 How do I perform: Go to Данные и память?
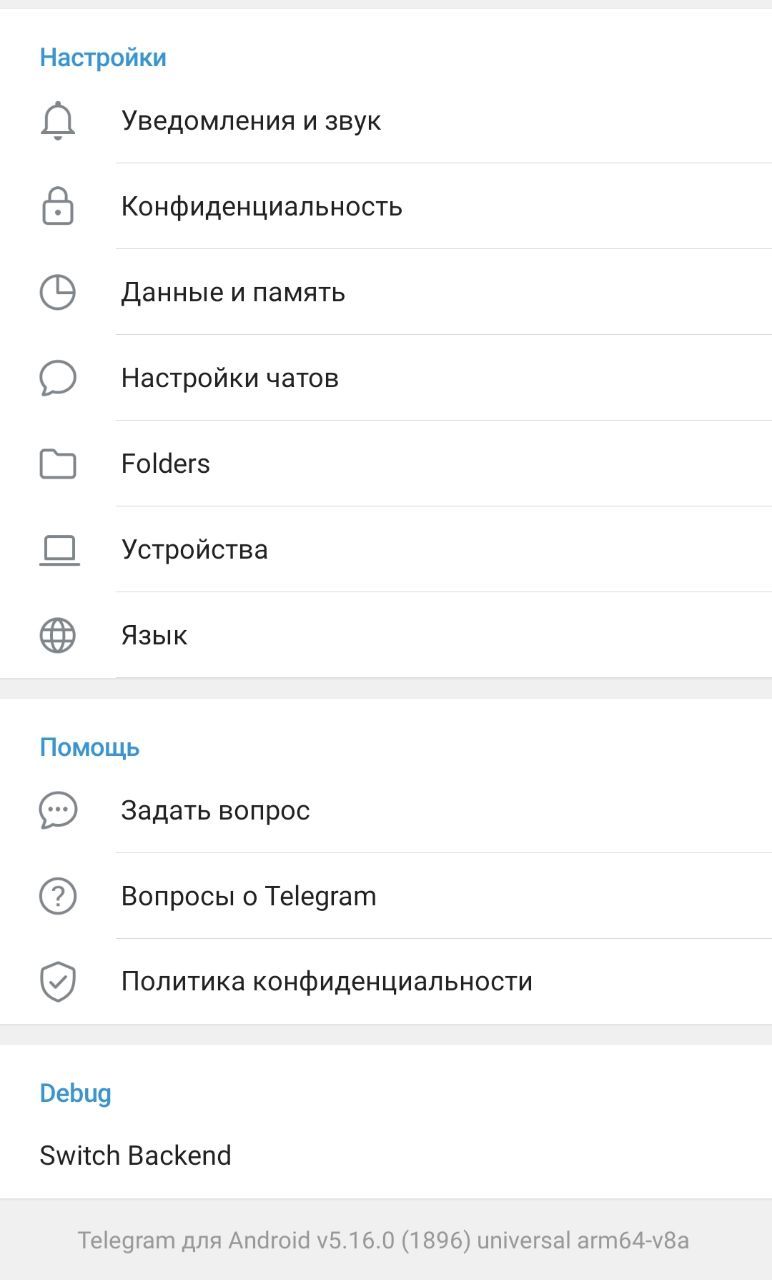tap(233, 293)
